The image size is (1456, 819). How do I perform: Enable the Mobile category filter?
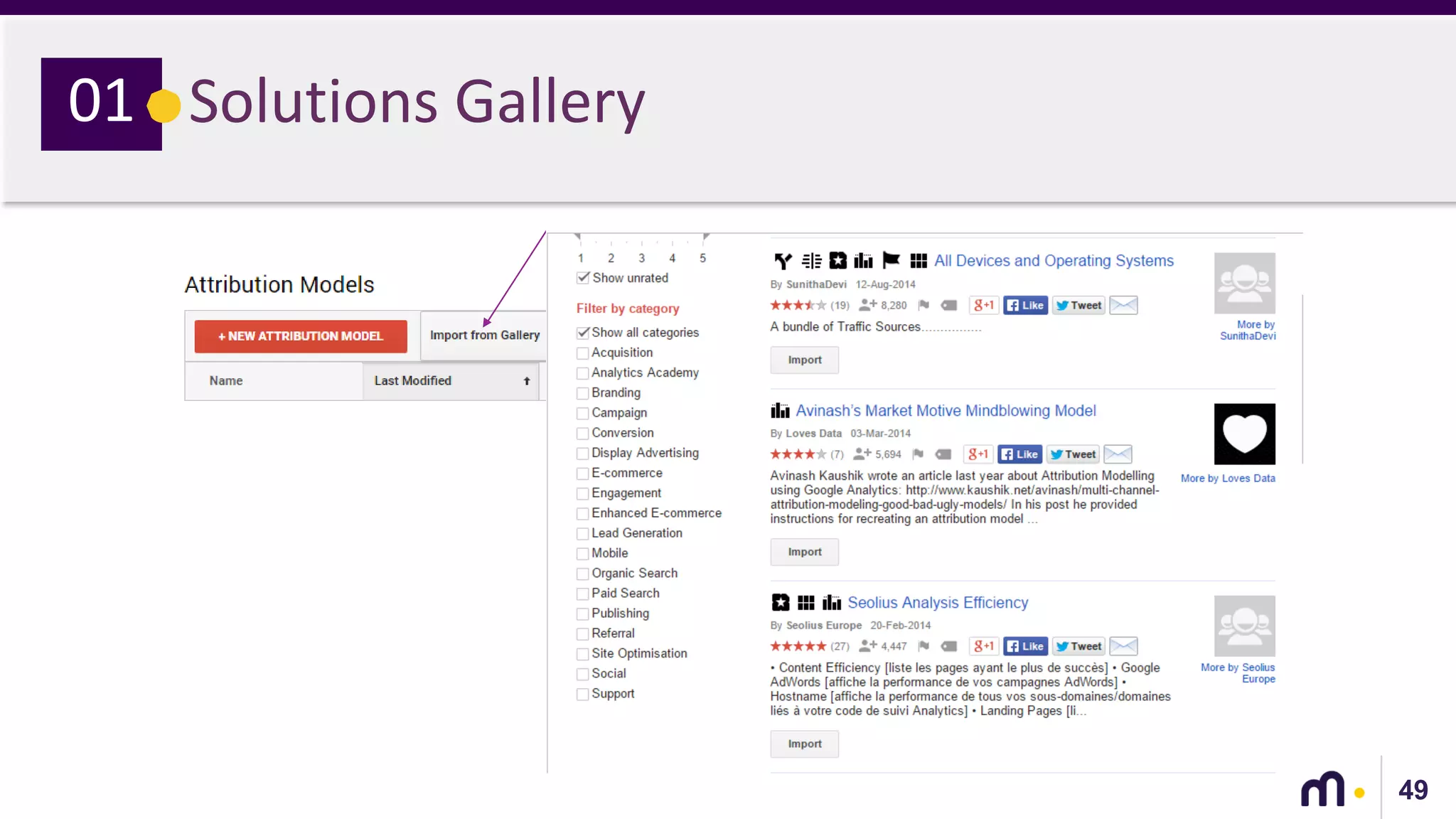(583, 554)
